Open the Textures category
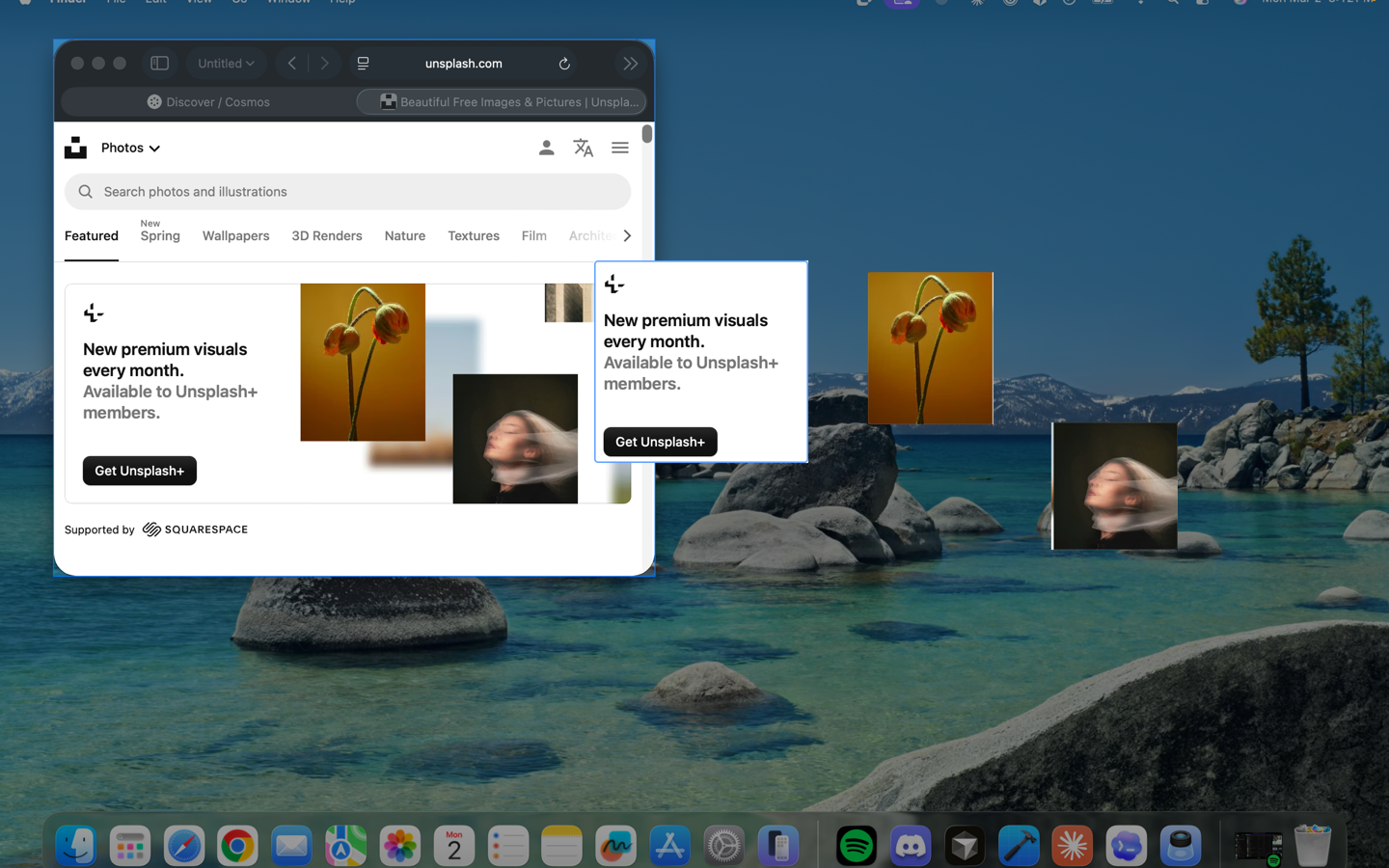This screenshot has width=1389, height=868. point(474,236)
